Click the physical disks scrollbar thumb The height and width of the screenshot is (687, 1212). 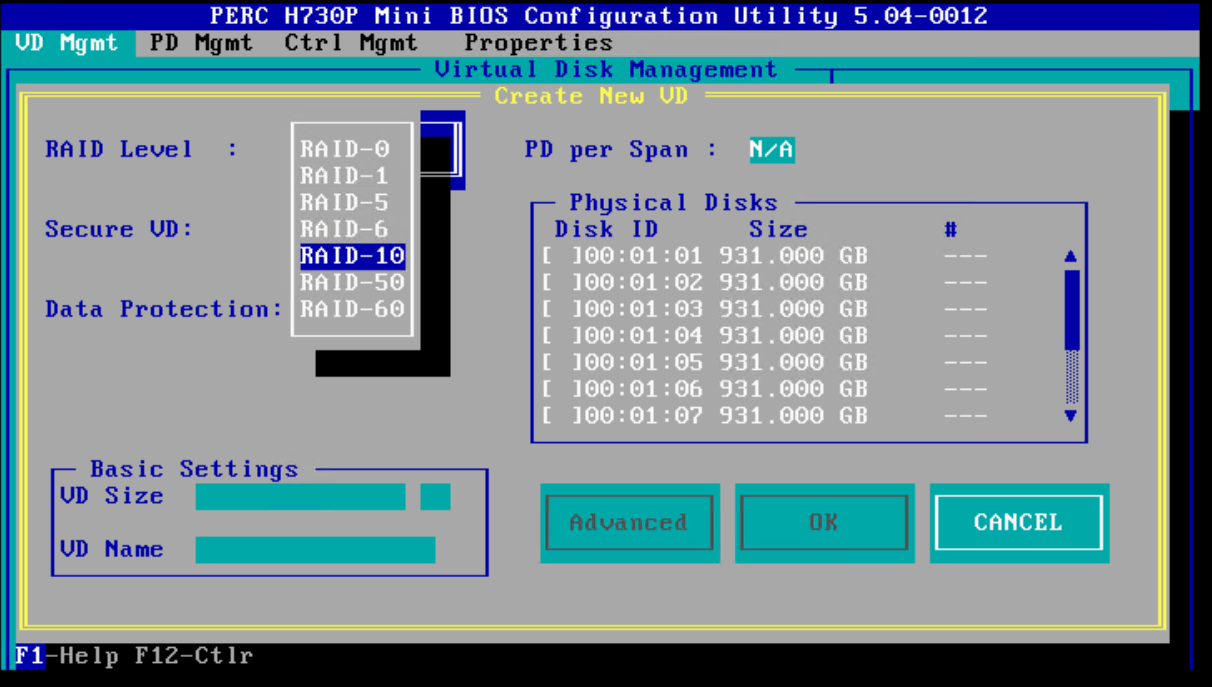pos(1071,308)
